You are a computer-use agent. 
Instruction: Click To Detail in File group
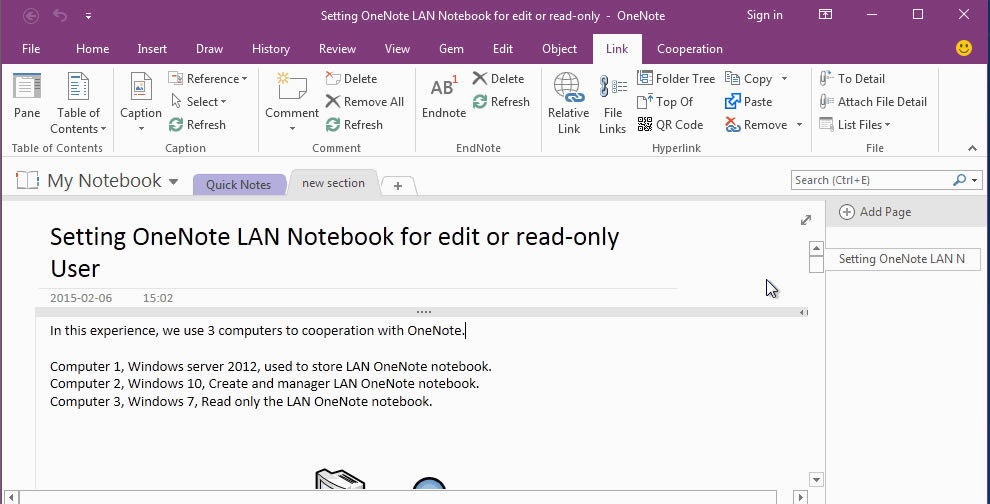click(x=852, y=78)
